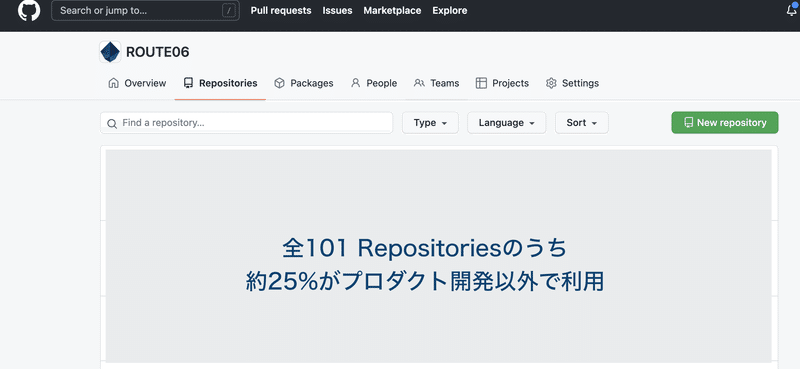The image size is (800, 369).
Task: Switch to the People tab
Action: point(373,83)
